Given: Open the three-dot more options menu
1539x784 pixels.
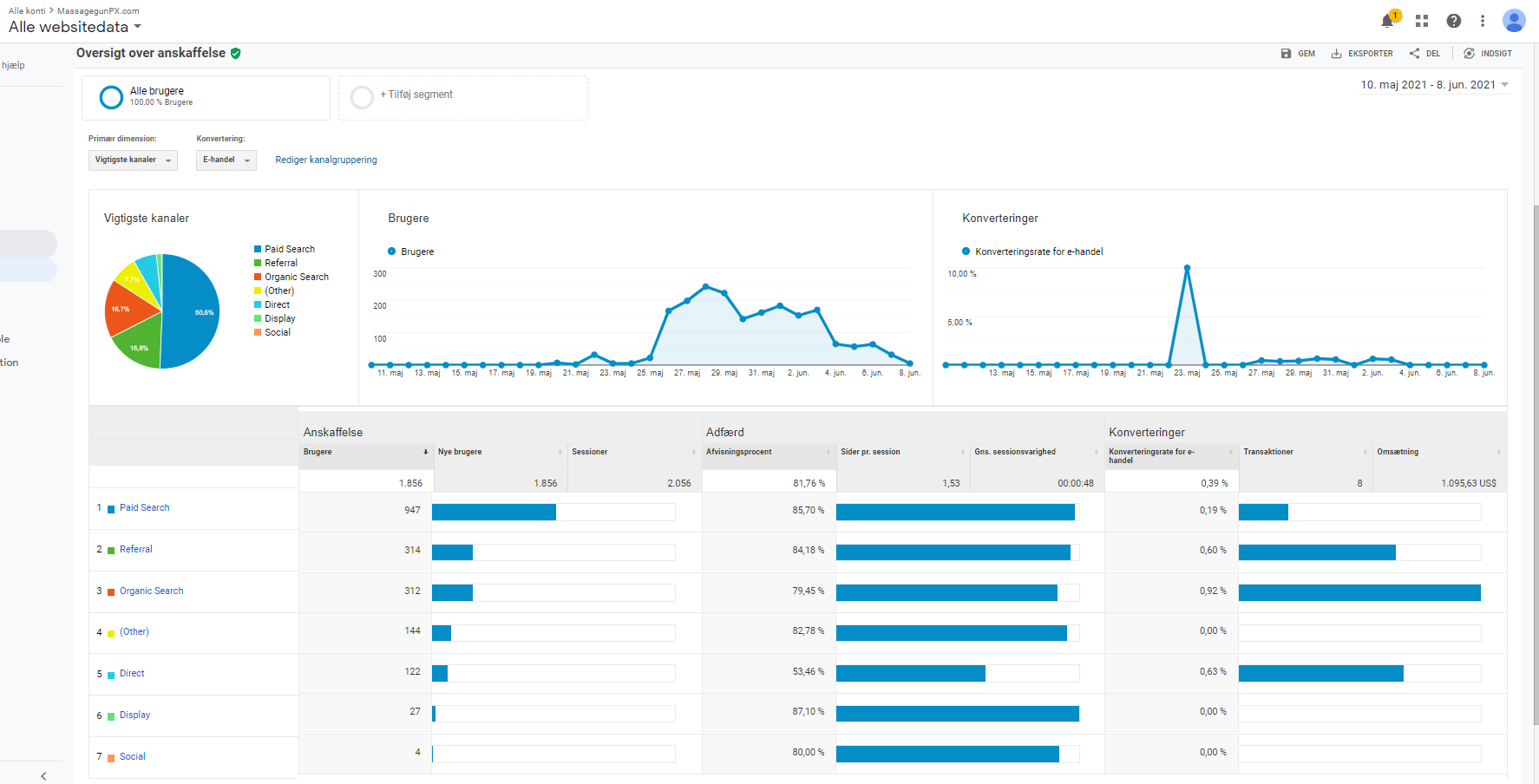Looking at the screenshot, I should point(1483,21).
